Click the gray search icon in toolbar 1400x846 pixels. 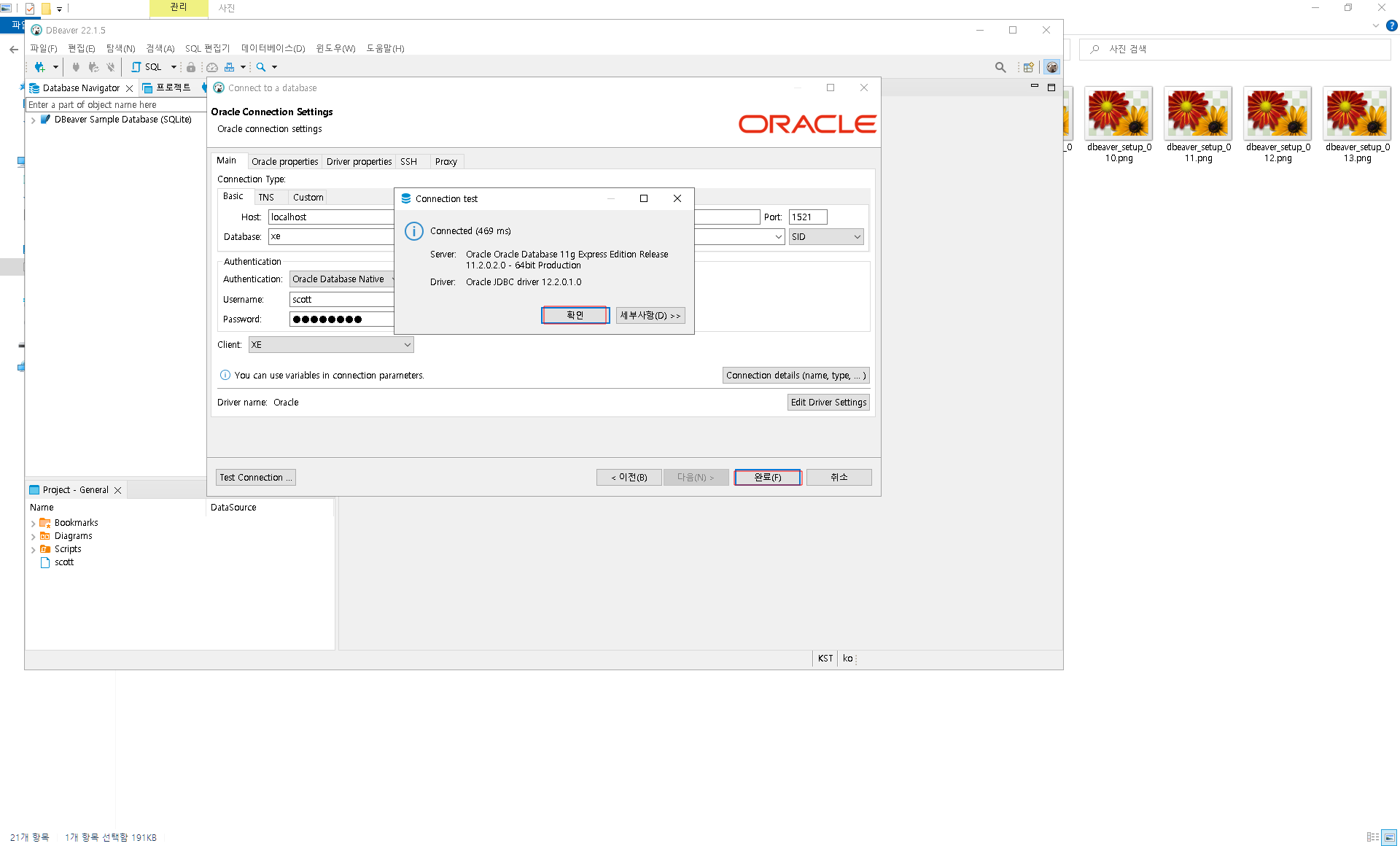[x=1000, y=67]
